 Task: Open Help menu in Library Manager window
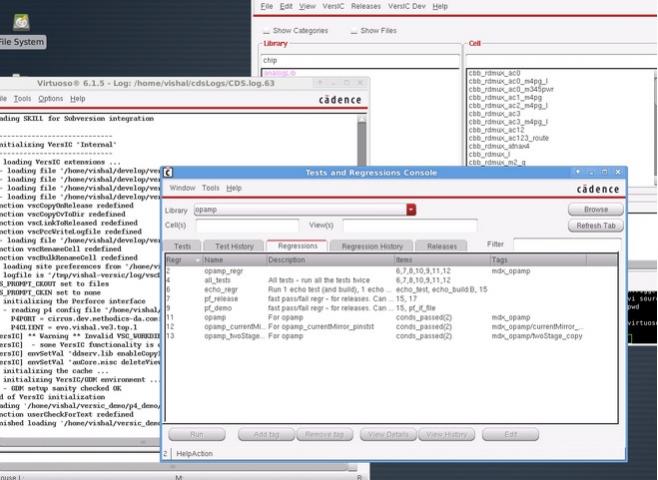[440, 6]
